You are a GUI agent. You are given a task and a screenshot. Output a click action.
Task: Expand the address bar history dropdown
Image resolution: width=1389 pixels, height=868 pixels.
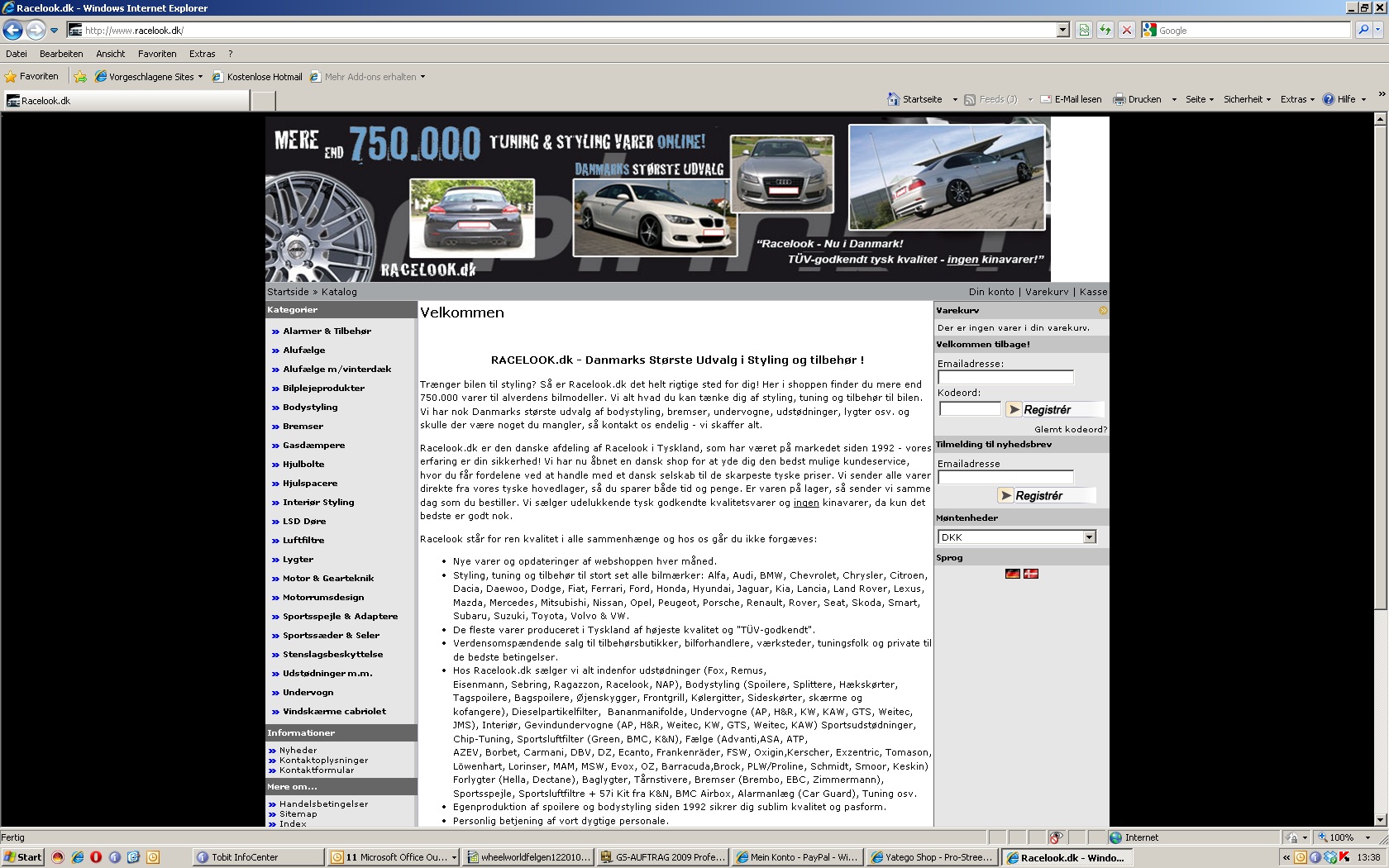[1063, 31]
